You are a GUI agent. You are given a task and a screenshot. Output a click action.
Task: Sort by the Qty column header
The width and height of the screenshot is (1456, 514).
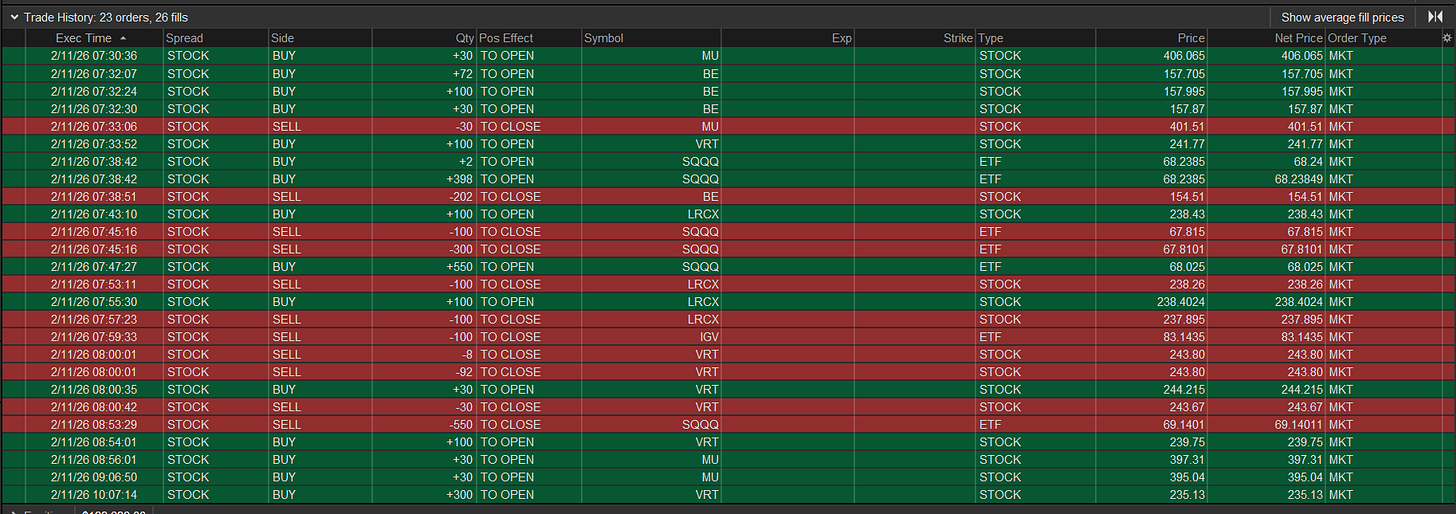(464, 38)
